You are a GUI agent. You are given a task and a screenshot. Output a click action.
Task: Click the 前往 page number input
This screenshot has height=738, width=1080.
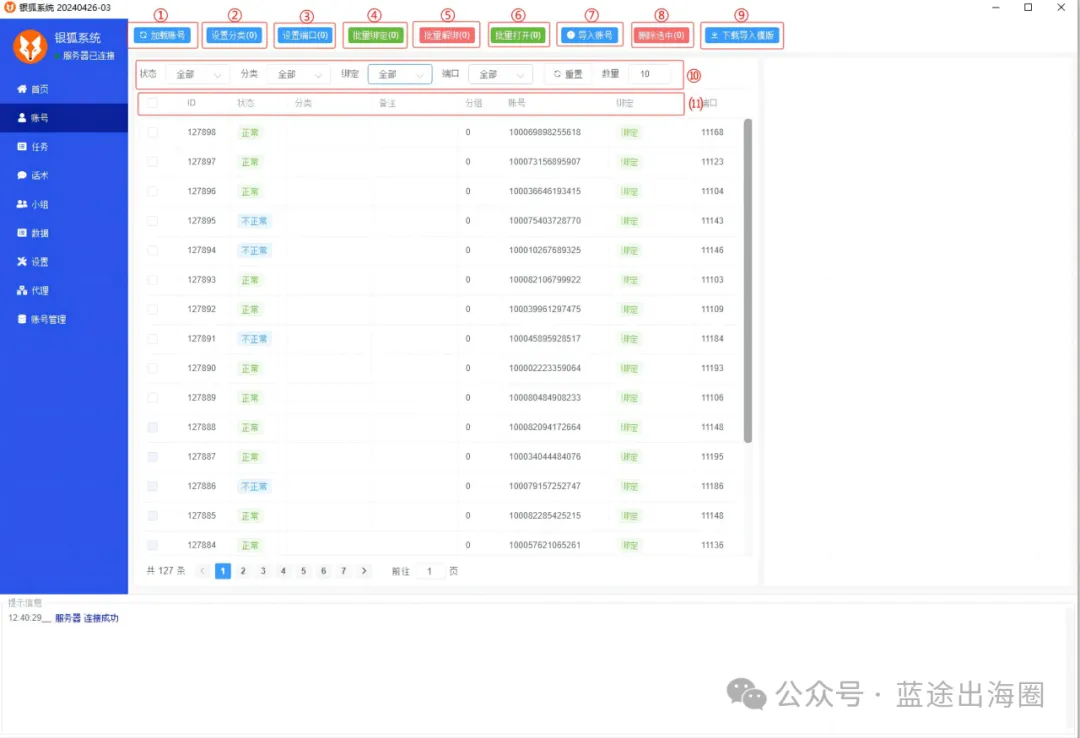point(429,571)
